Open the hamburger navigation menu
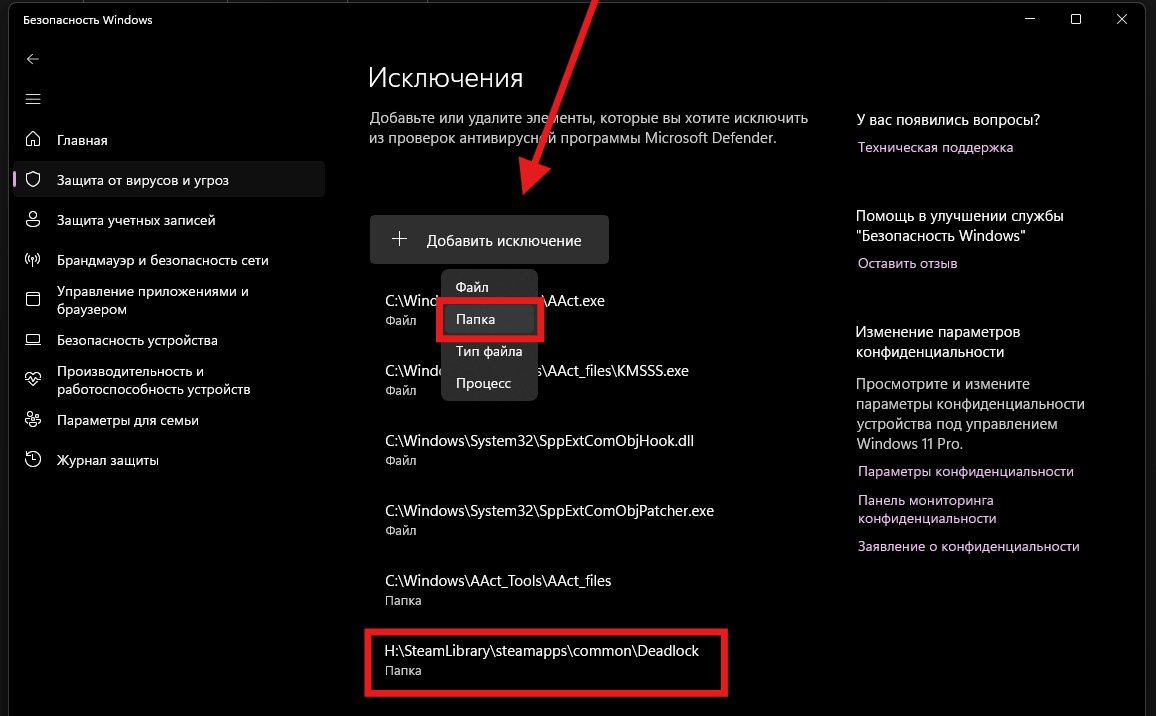Screen dimensions: 1156x716 (32, 99)
